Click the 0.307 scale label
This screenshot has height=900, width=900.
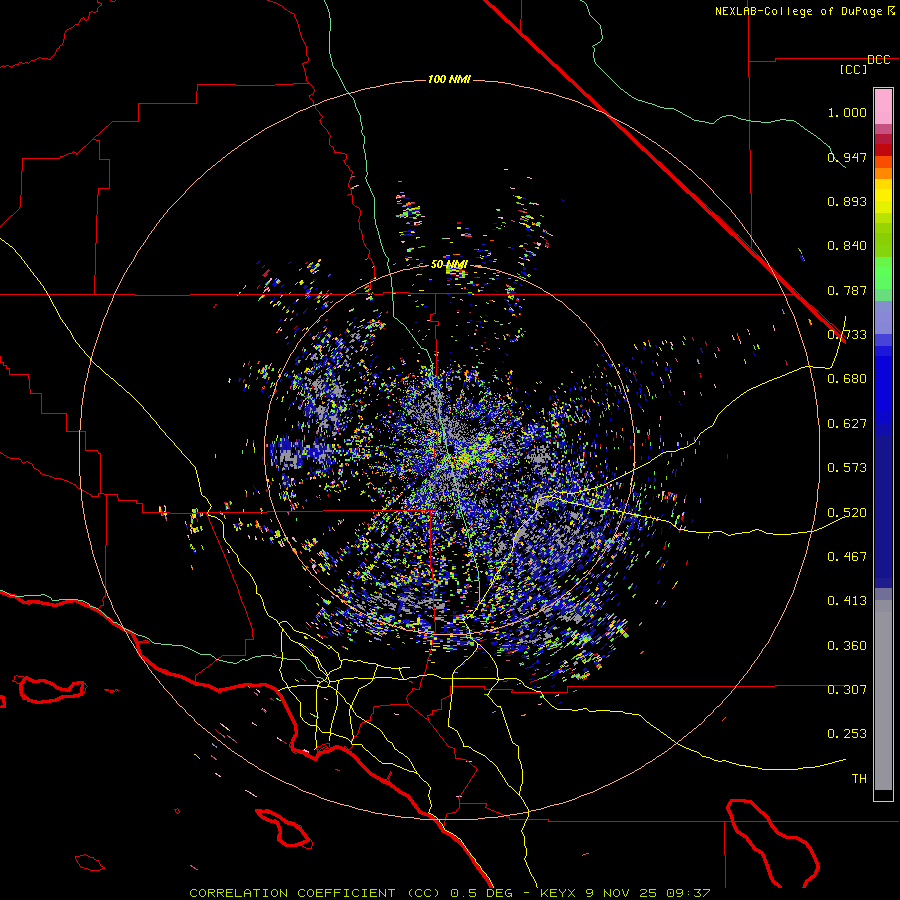click(847, 690)
